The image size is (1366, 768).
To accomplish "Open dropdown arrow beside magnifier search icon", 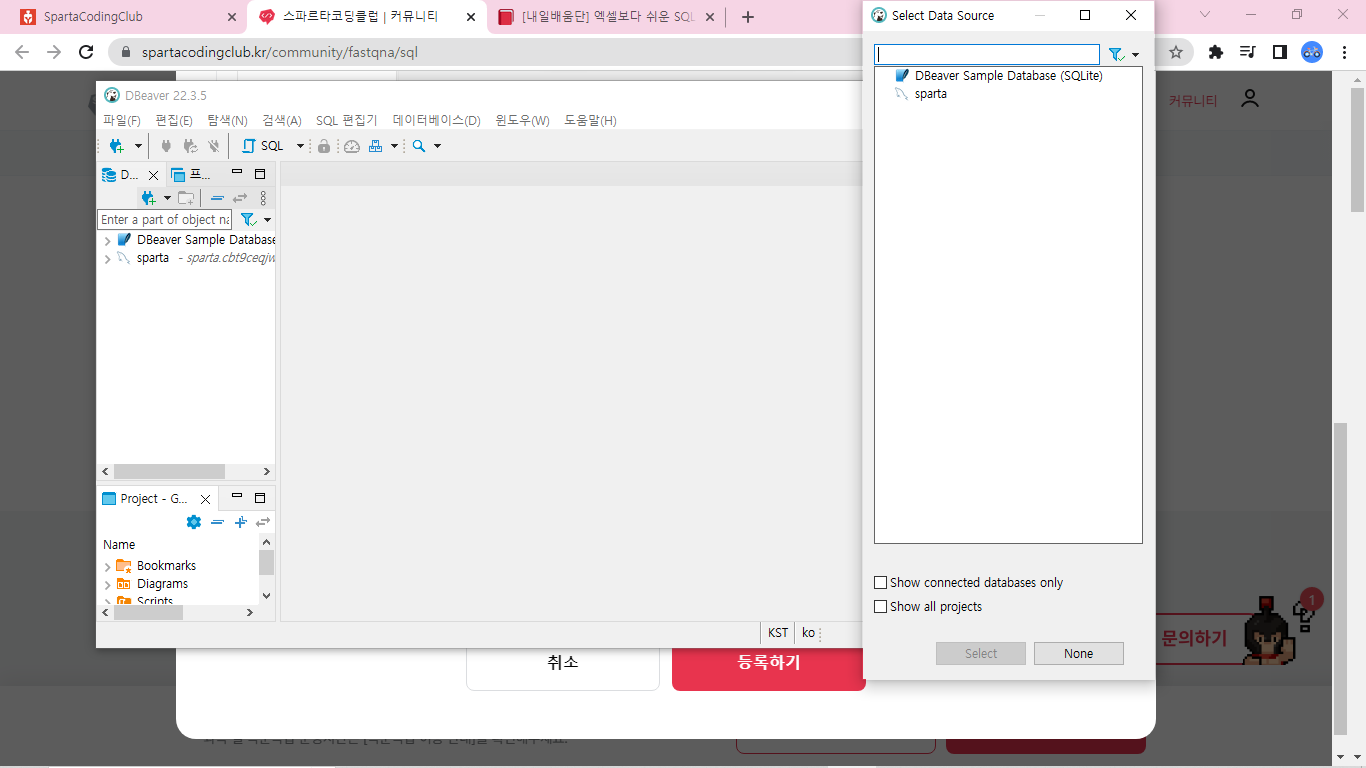I will click(x=437, y=146).
